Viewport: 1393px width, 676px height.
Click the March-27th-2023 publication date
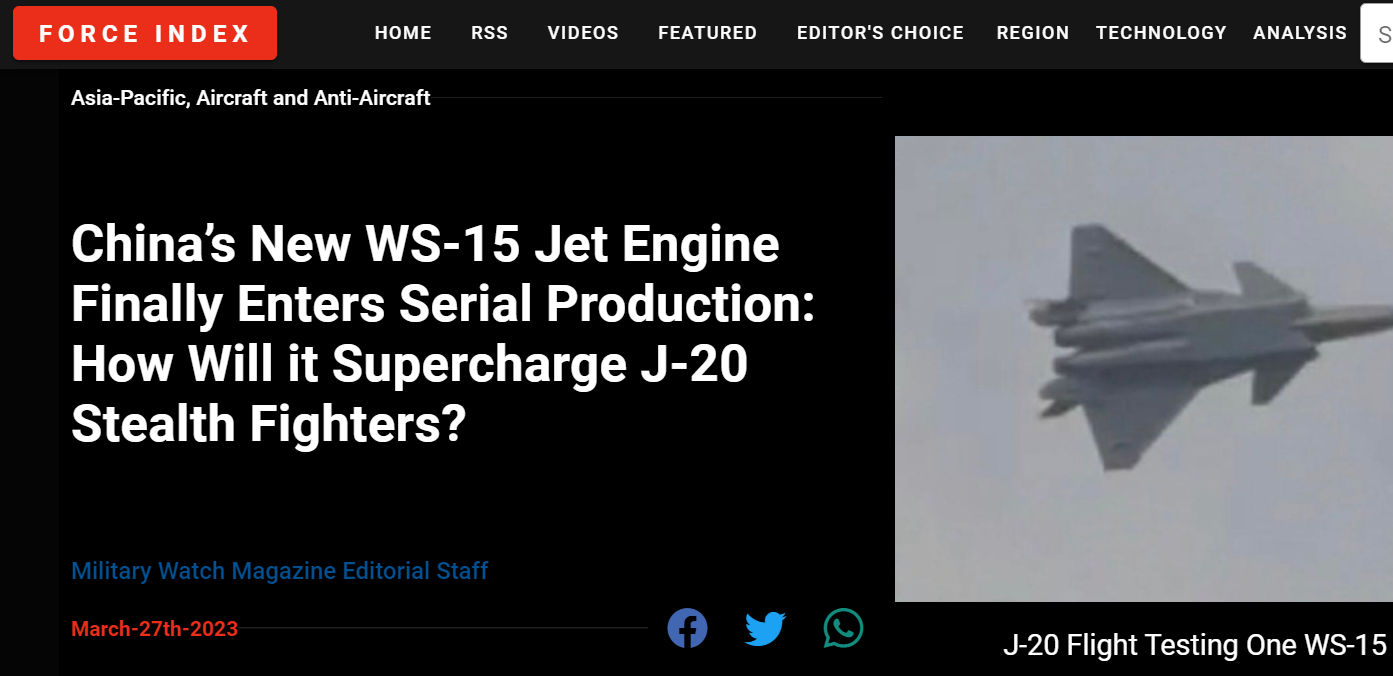tap(154, 629)
